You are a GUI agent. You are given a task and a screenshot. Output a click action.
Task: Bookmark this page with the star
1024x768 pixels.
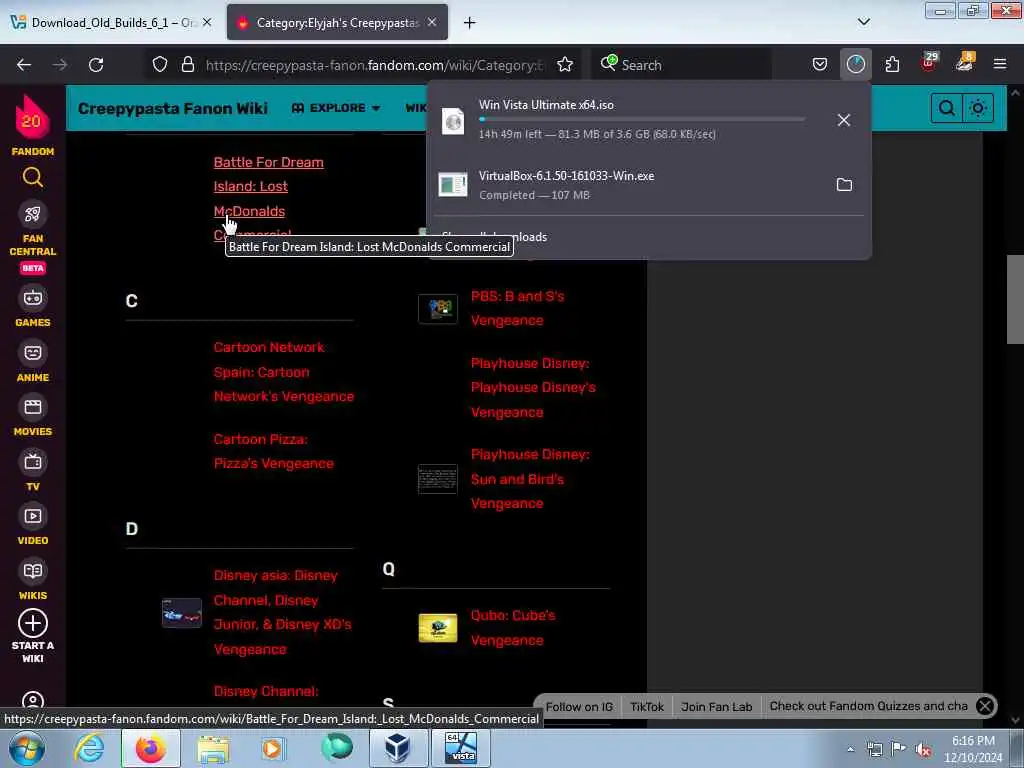click(565, 65)
